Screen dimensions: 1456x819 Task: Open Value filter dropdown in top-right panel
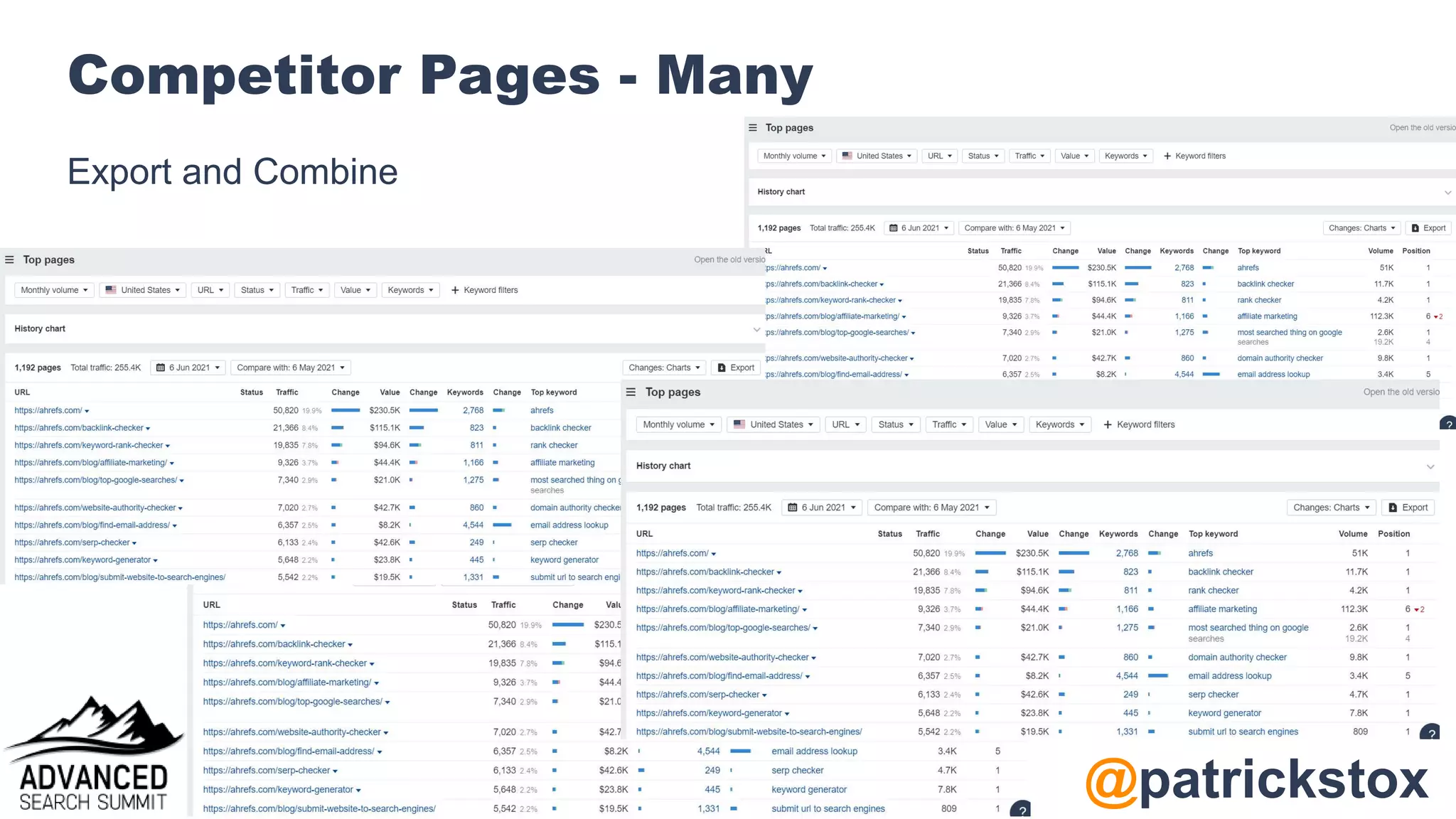[x=1074, y=156]
